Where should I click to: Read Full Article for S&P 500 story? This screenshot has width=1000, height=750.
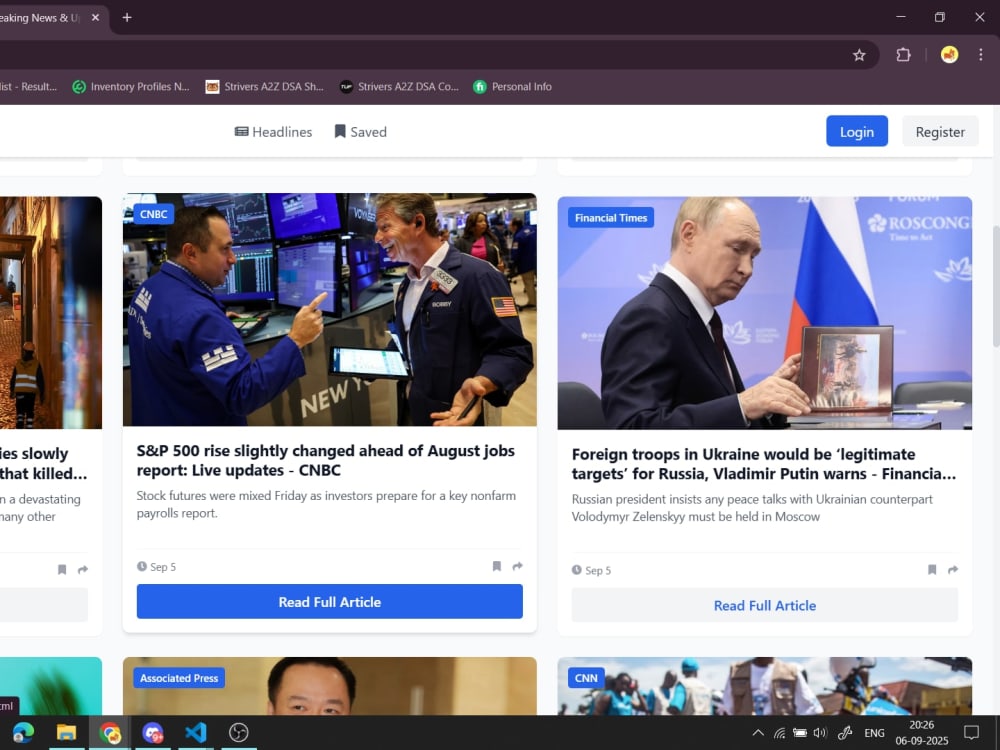[x=330, y=601]
